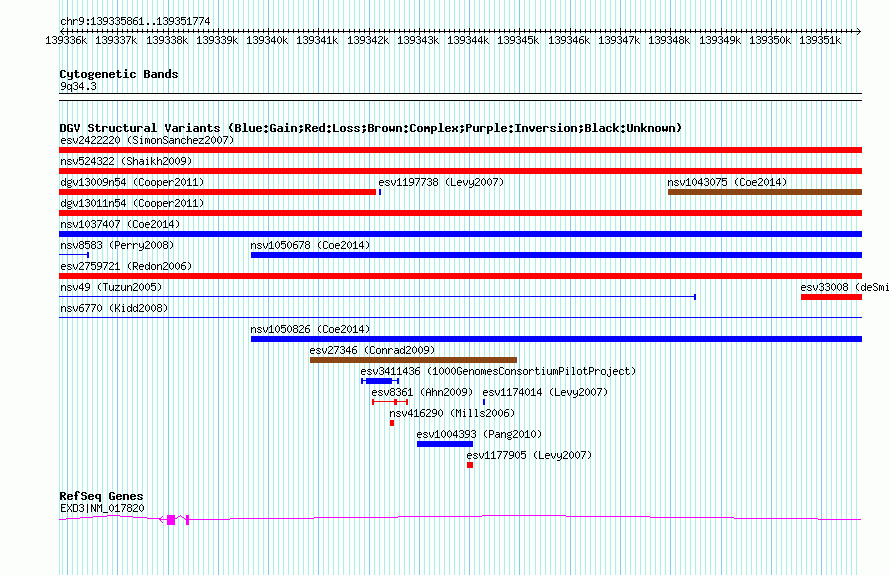890x575 pixels.
Task: Click the nsv1037407 (Coe2014) label
Action: tap(120, 224)
